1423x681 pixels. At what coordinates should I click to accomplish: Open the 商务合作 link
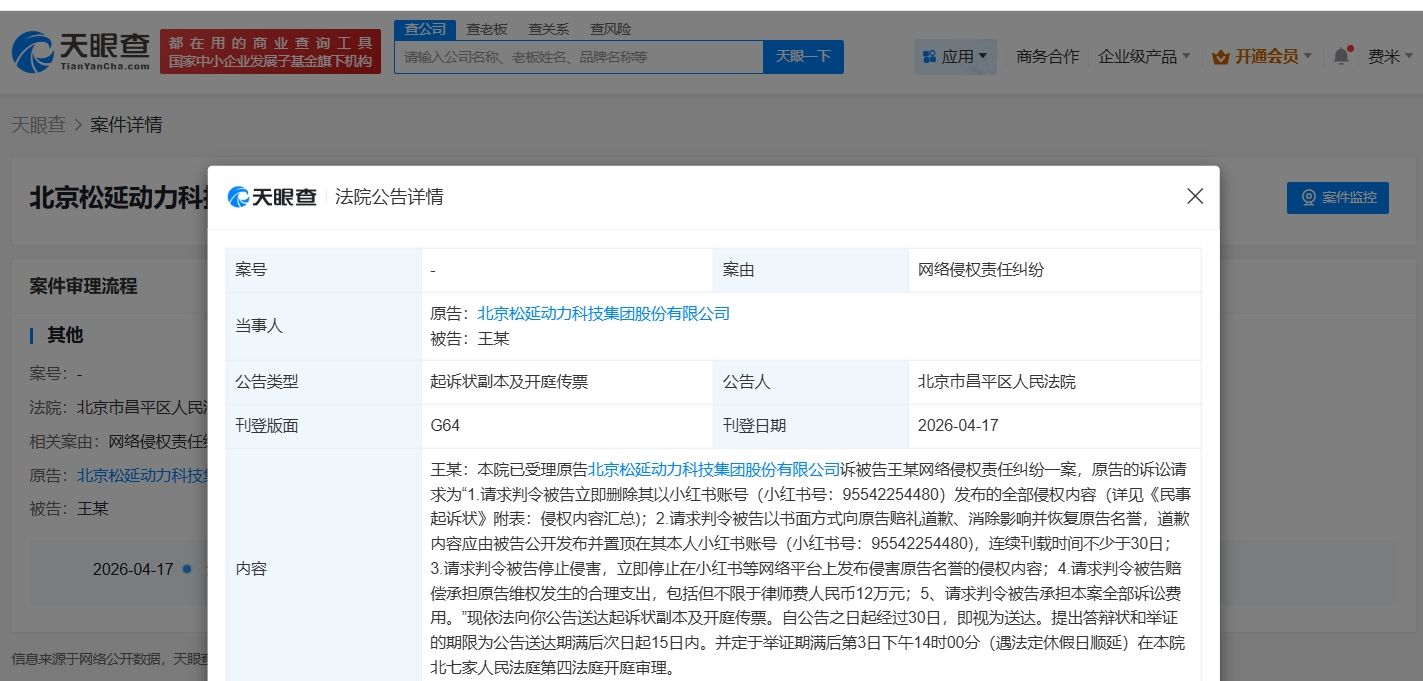point(1047,57)
